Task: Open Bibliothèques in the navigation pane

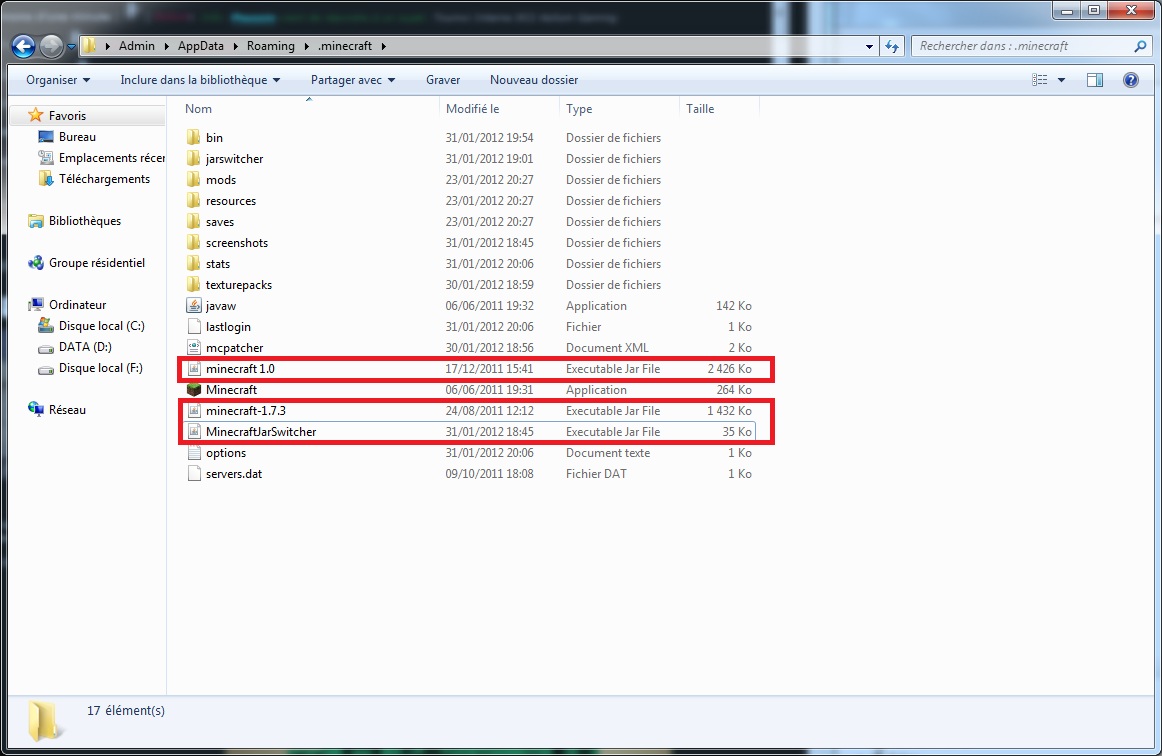Action: tap(84, 221)
